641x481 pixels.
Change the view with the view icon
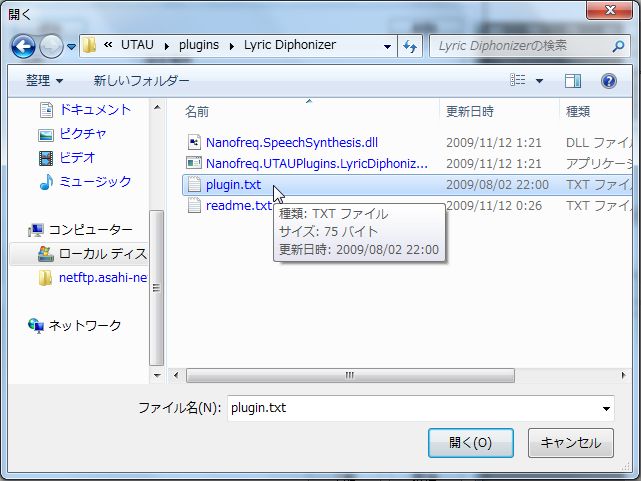(518, 80)
